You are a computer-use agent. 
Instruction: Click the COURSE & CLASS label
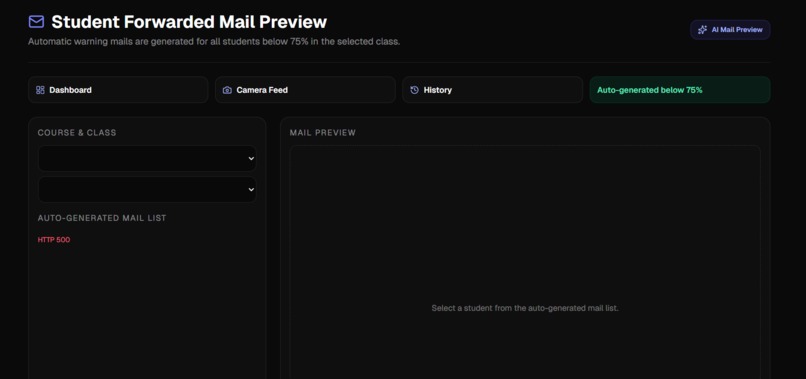pyautogui.click(x=77, y=133)
